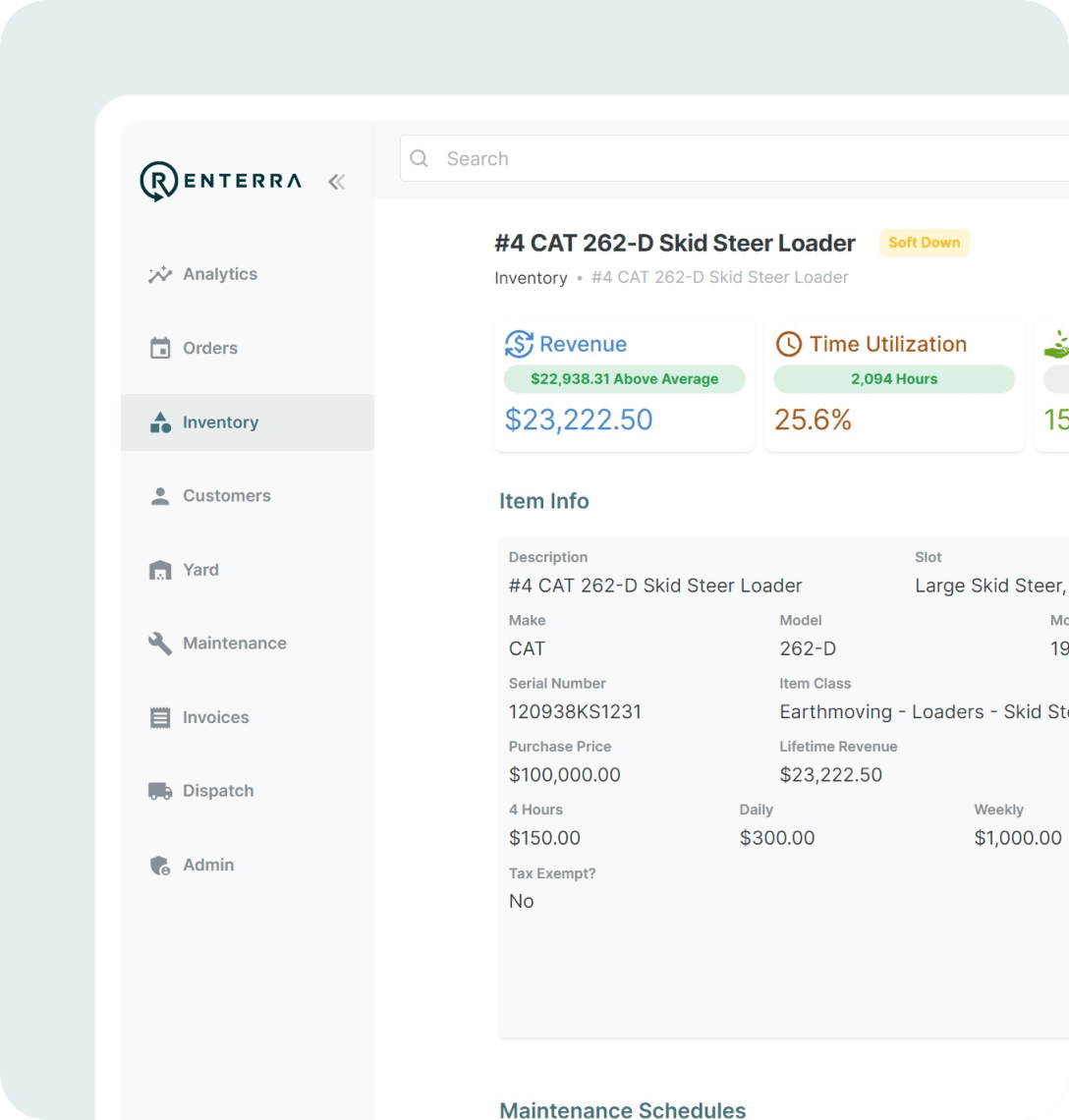Click the Inventory shapes icon
Screen dimensions: 1069x1120
(x=160, y=422)
